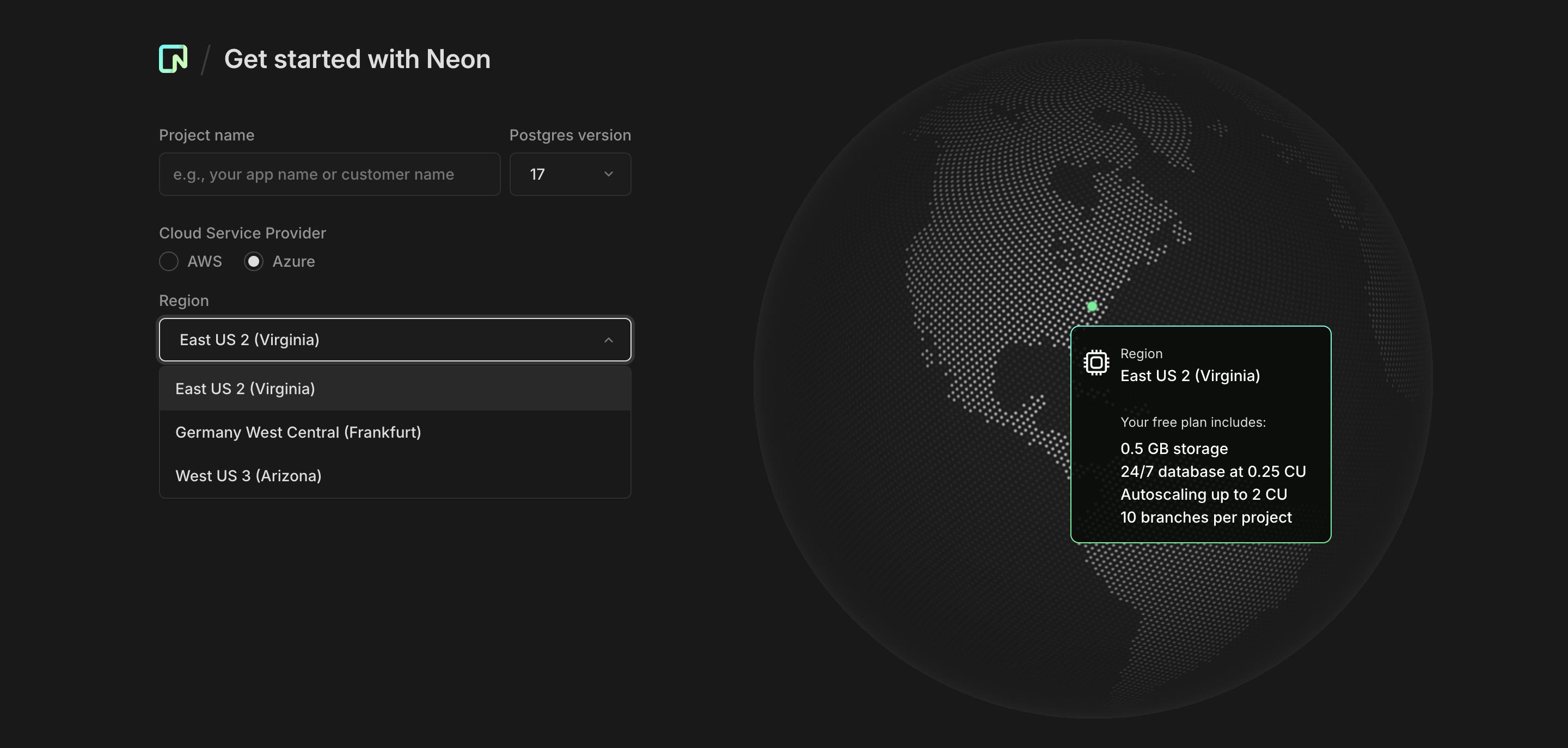The width and height of the screenshot is (1568, 748).
Task: Select the Azure radio button
Action: click(x=253, y=262)
